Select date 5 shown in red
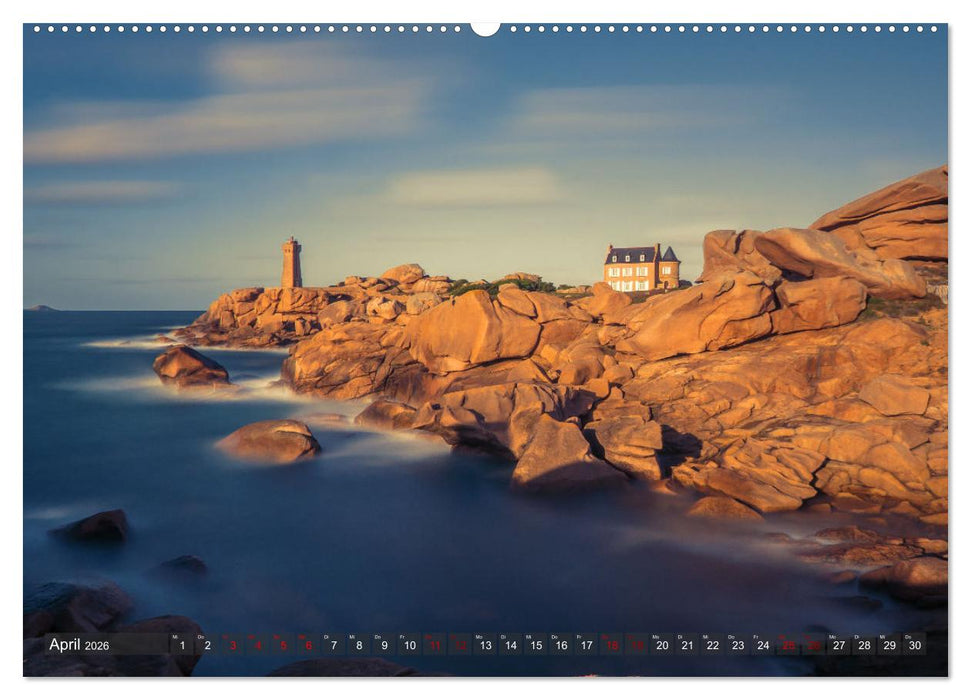This screenshot has width=971, height=700. 282,646
